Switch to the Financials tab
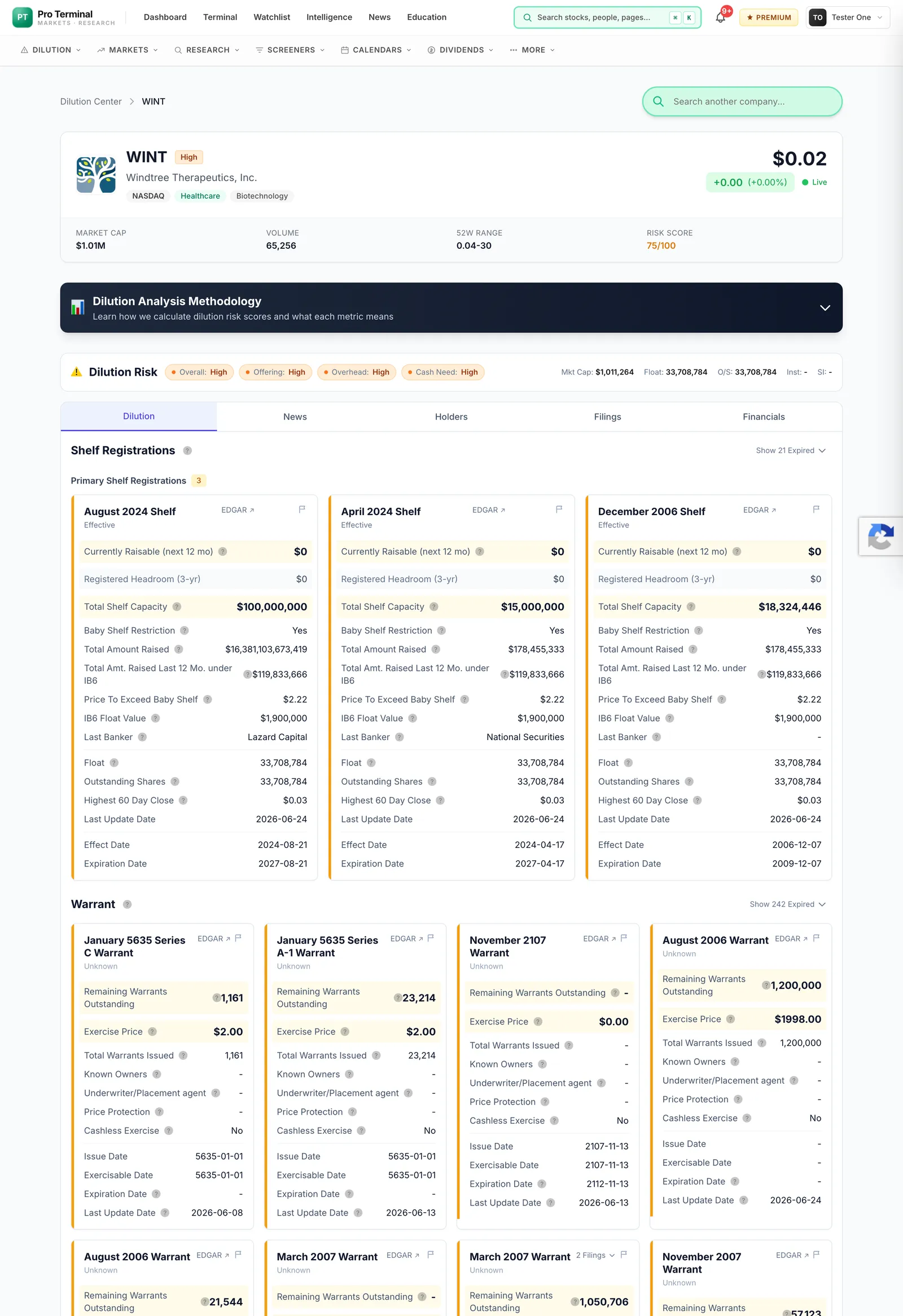 764,417
